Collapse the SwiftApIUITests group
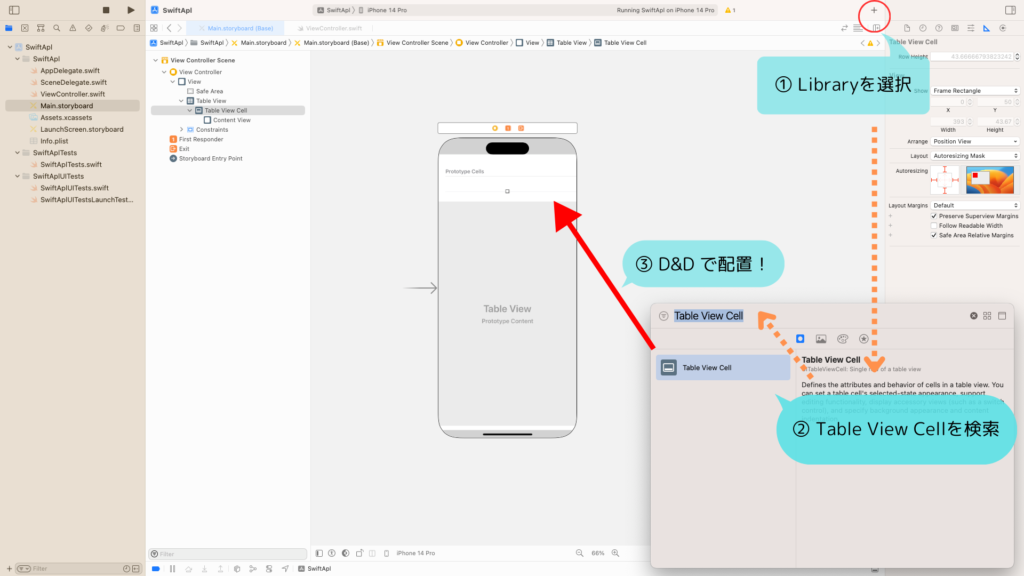Image resolution: width=1024 pixels, height=576 pixels. pos(18,176)
